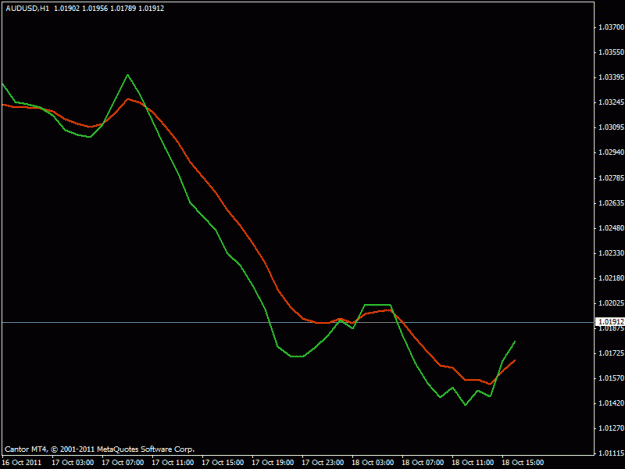
Task: Click the 1.02940 price scale label
Action: (x=611, y=153)
